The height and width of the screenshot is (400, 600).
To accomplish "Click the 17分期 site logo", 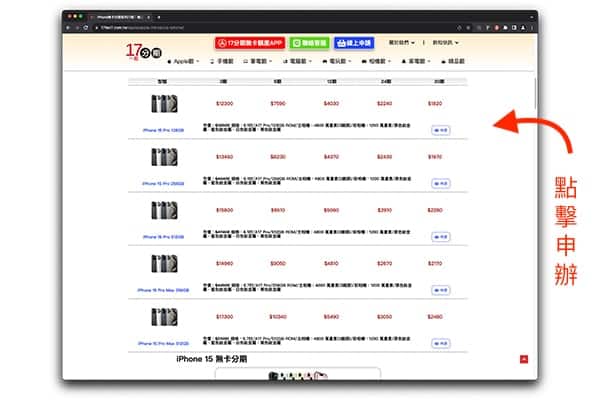I will [x=140, y=50].
